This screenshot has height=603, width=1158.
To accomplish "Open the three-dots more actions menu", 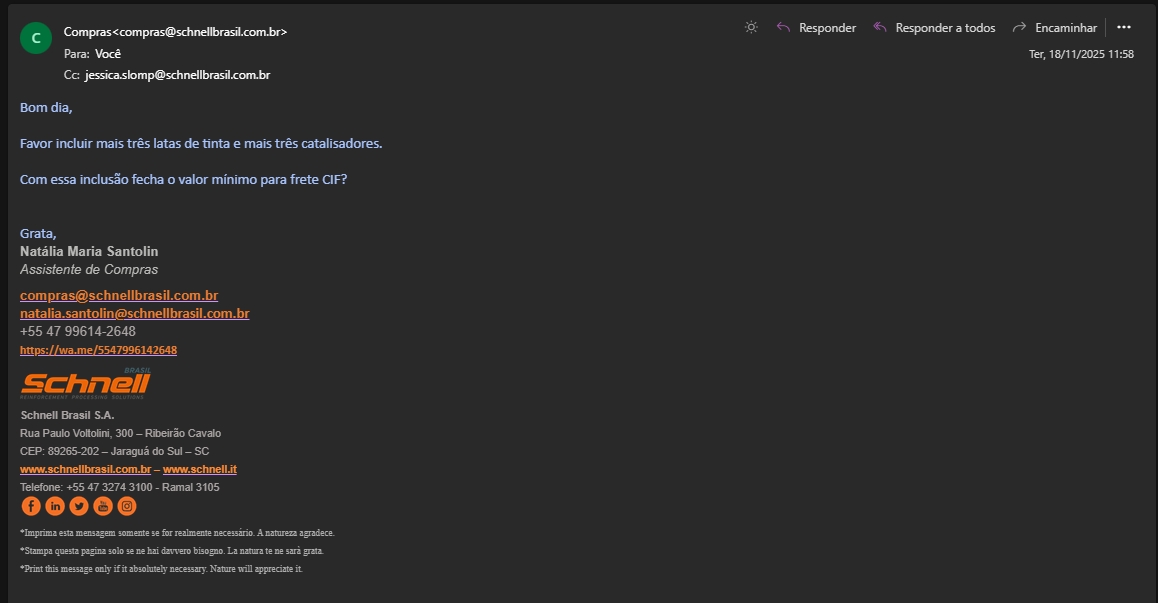I will point(1124,28).
